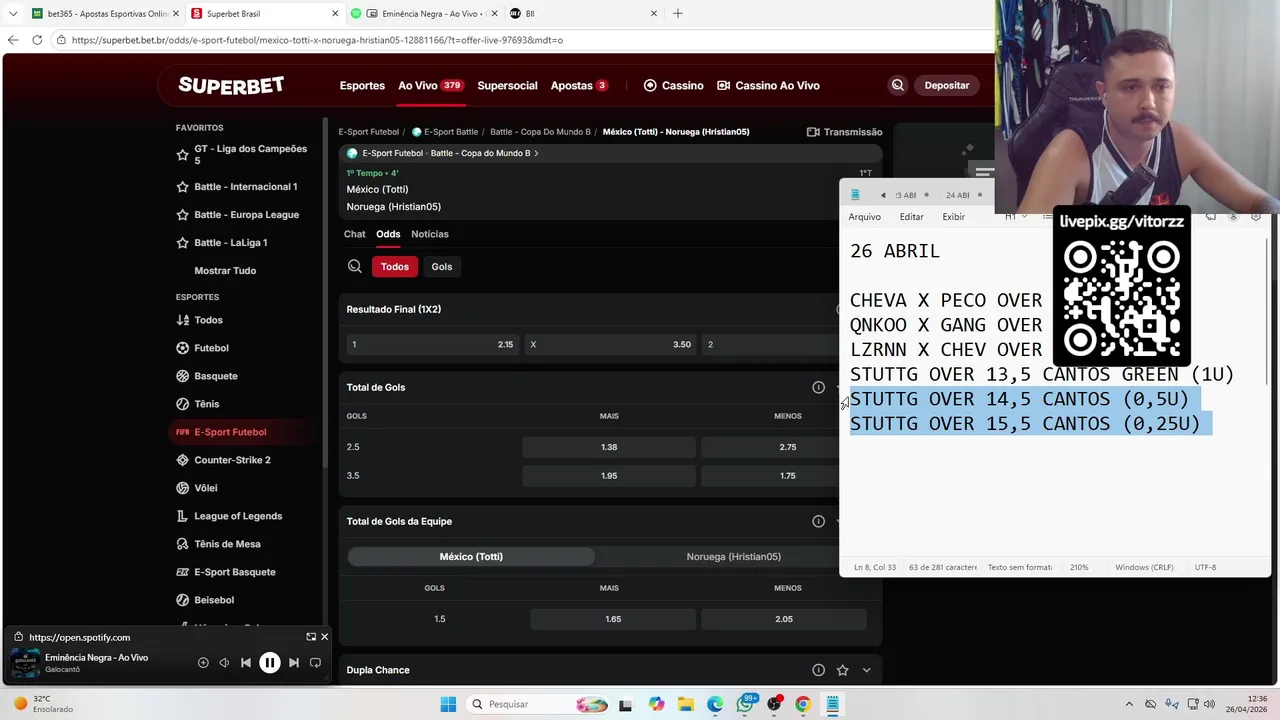This screenshot has width=1280, height=720.
Task: Bet on 1 at odds 2.15
Action: tap(432, 344)
